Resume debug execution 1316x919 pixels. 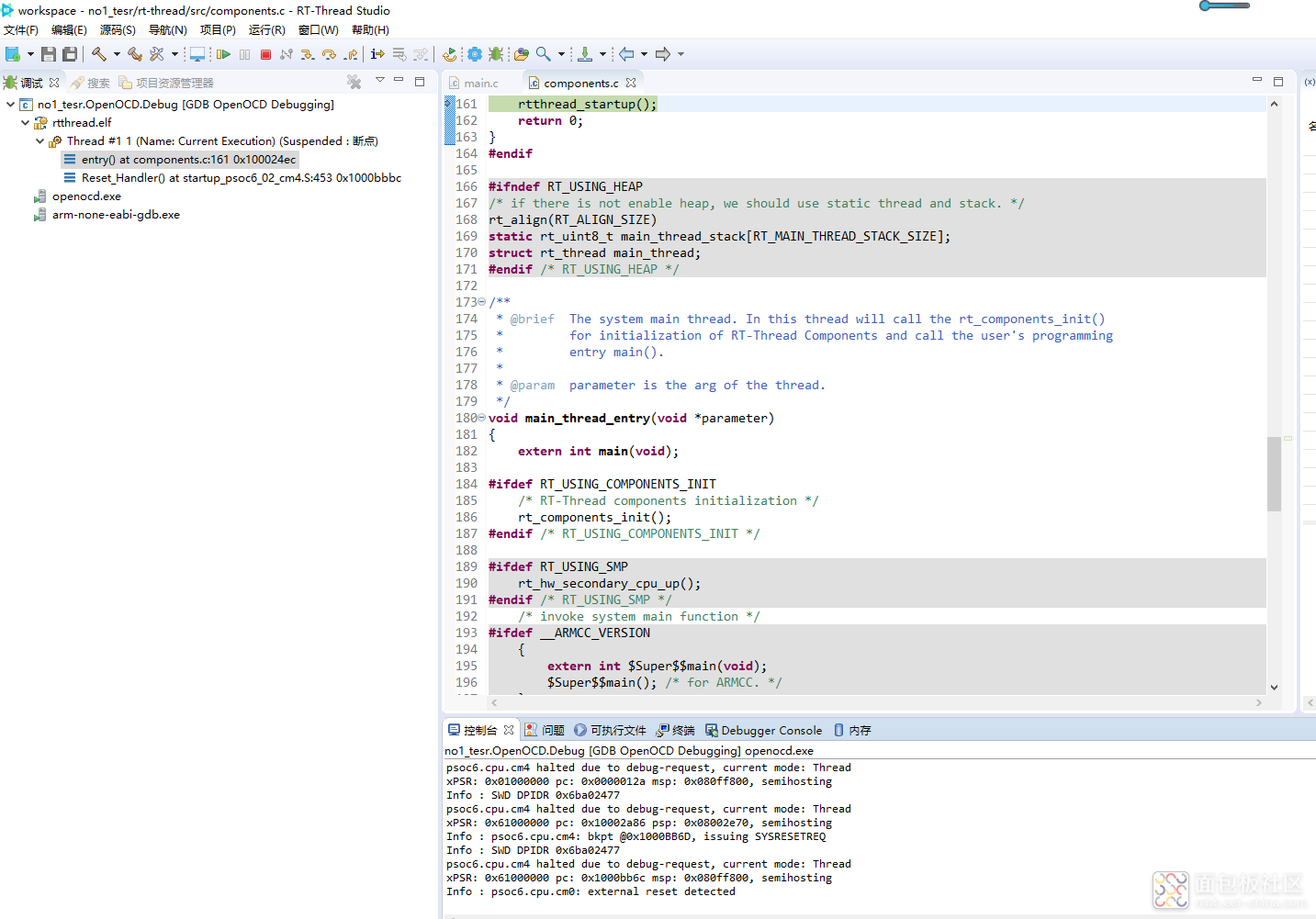223,54
